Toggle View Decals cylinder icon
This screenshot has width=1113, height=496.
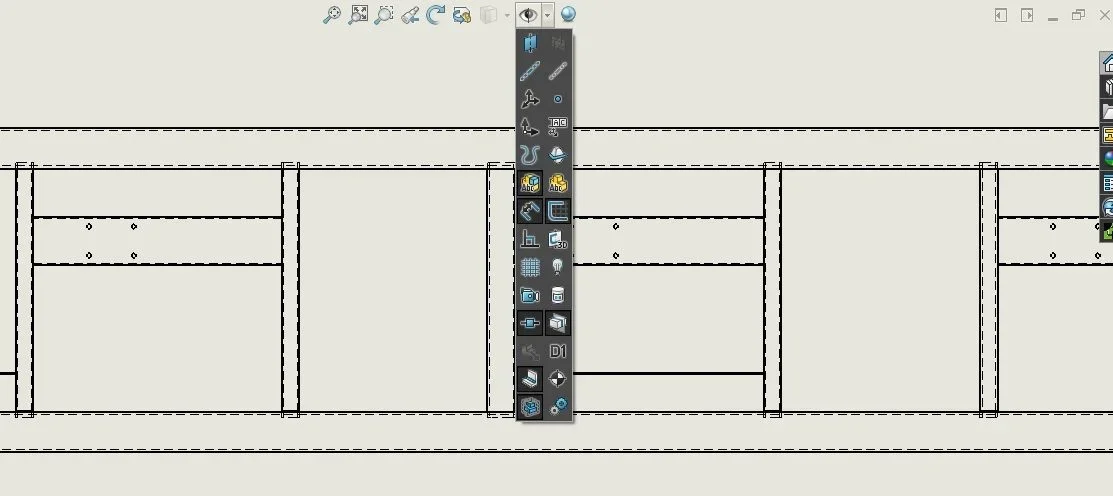558,295
